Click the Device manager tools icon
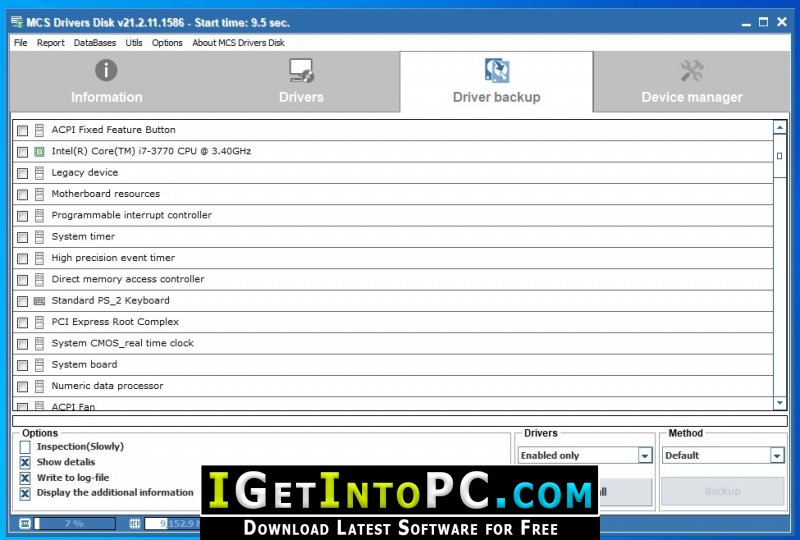This screenshot has width=800, height=540. pyautogui.click(x=692, y=70)
